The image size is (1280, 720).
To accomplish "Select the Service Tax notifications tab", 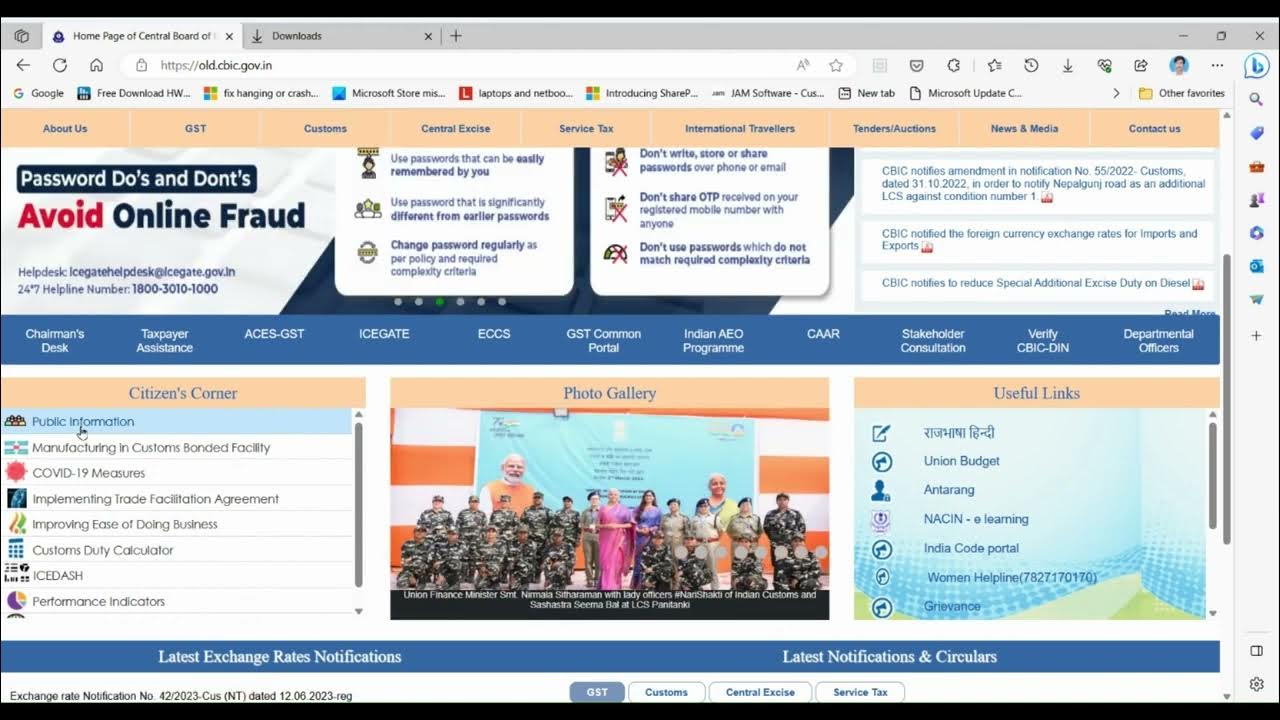I will 860,692.
